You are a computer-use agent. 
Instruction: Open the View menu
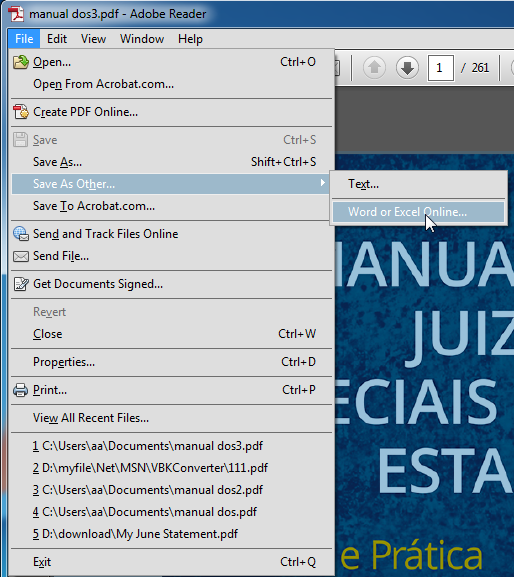[93, 39]
